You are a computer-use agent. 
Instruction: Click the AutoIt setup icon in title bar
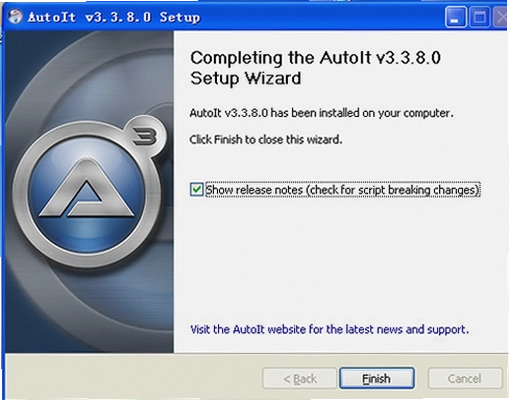click(x=15, y=16)
